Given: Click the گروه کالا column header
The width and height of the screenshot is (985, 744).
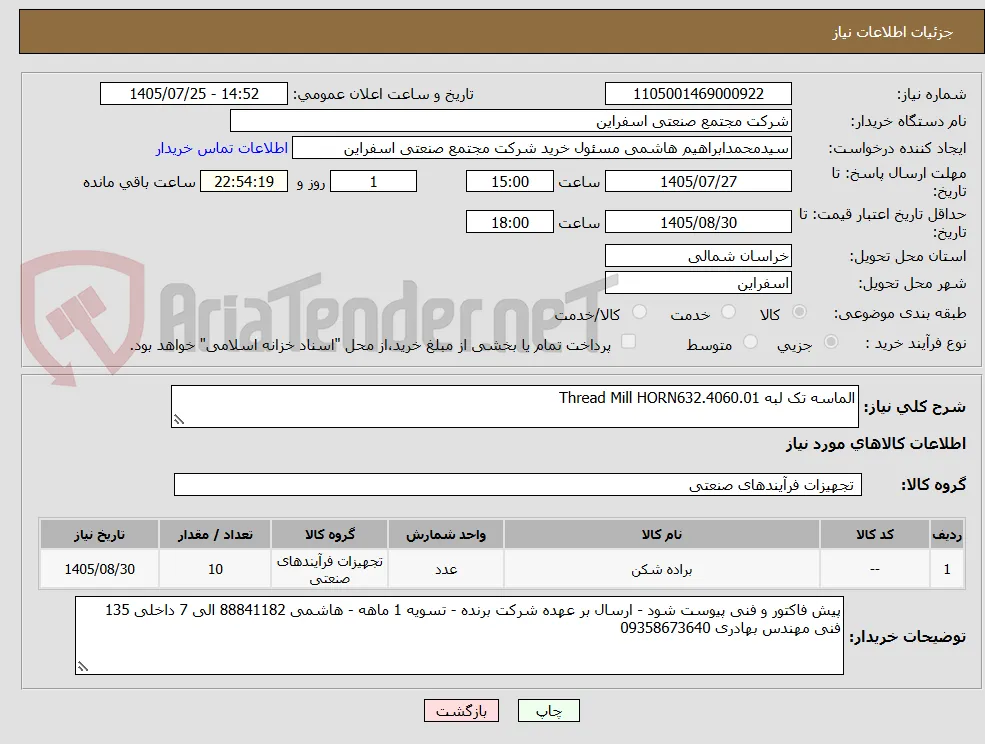Looking at the screenshot, I should click(x=330, y=535).
